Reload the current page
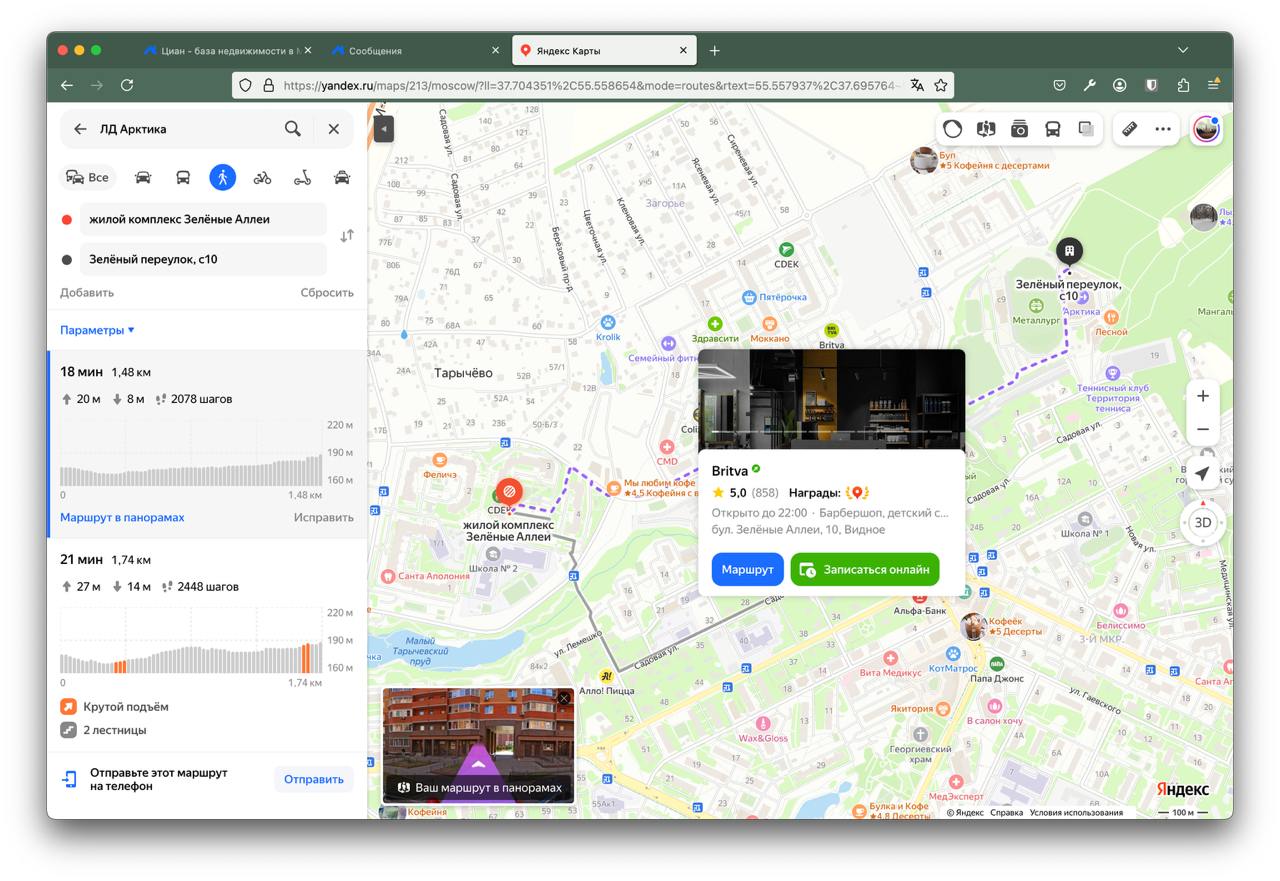The image size is (1280, 881). coord(127,86)
